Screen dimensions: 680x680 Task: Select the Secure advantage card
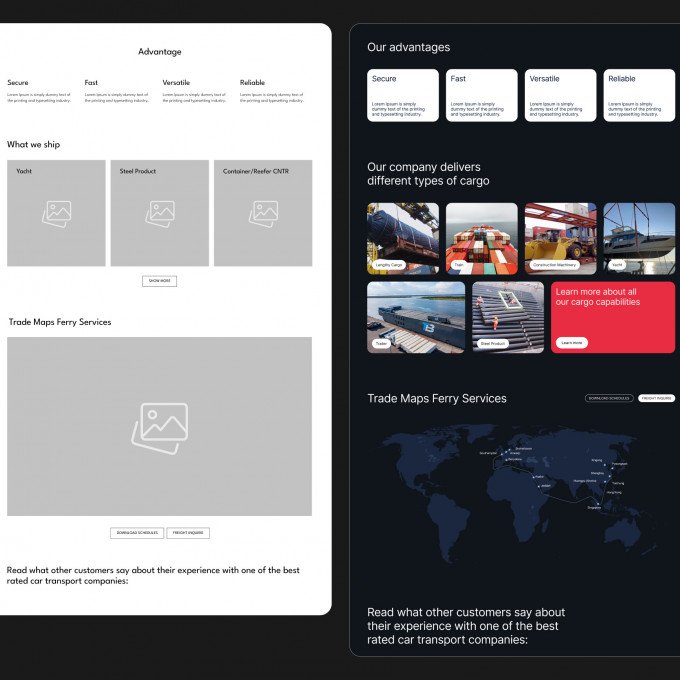click(x=403, y=95)
